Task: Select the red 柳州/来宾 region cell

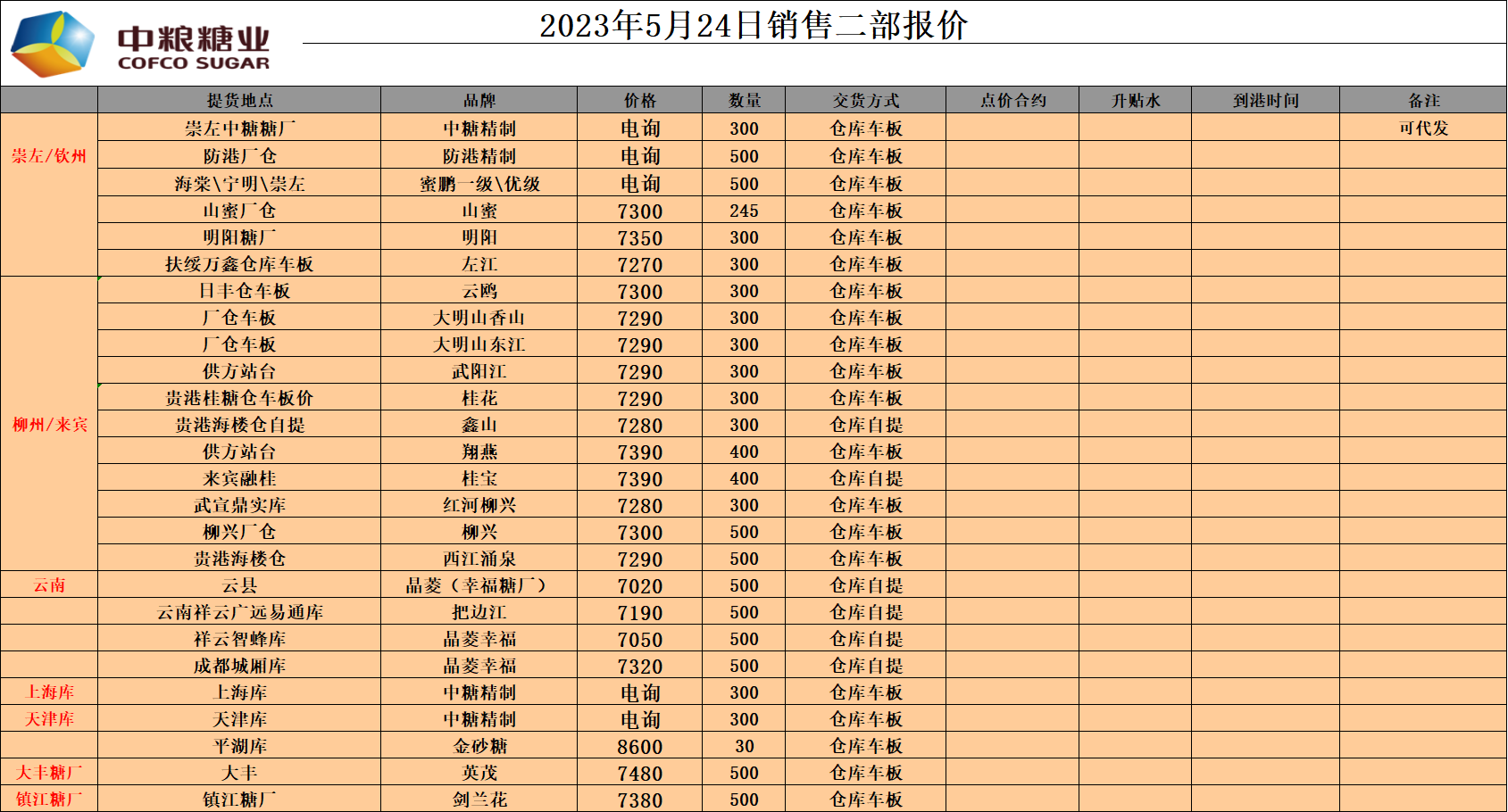Action: pyautogui.click(x=49, y=425)
